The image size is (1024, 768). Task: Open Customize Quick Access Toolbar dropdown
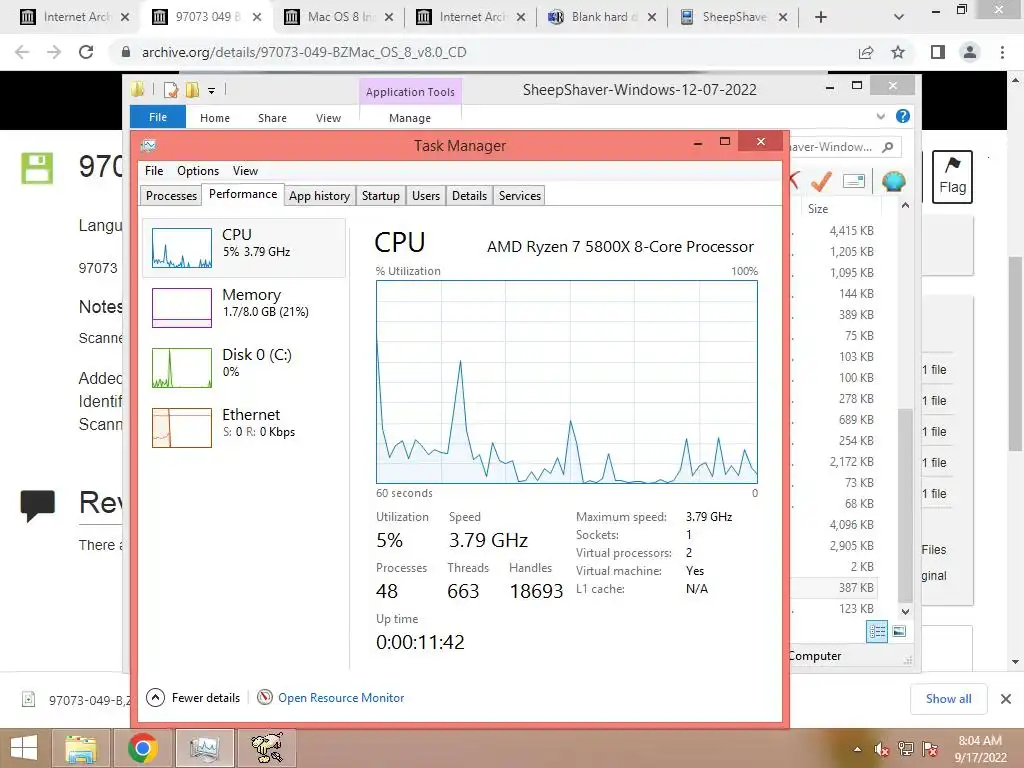[212, 91]
